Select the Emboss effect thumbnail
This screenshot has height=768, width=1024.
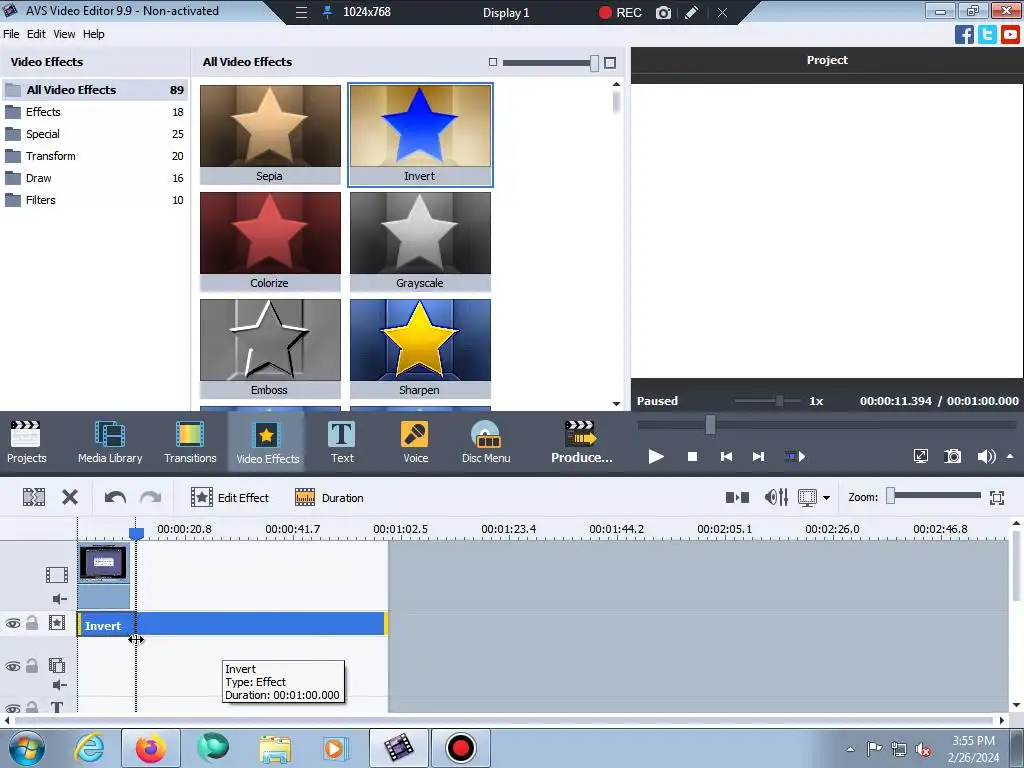tap(270, 348)
